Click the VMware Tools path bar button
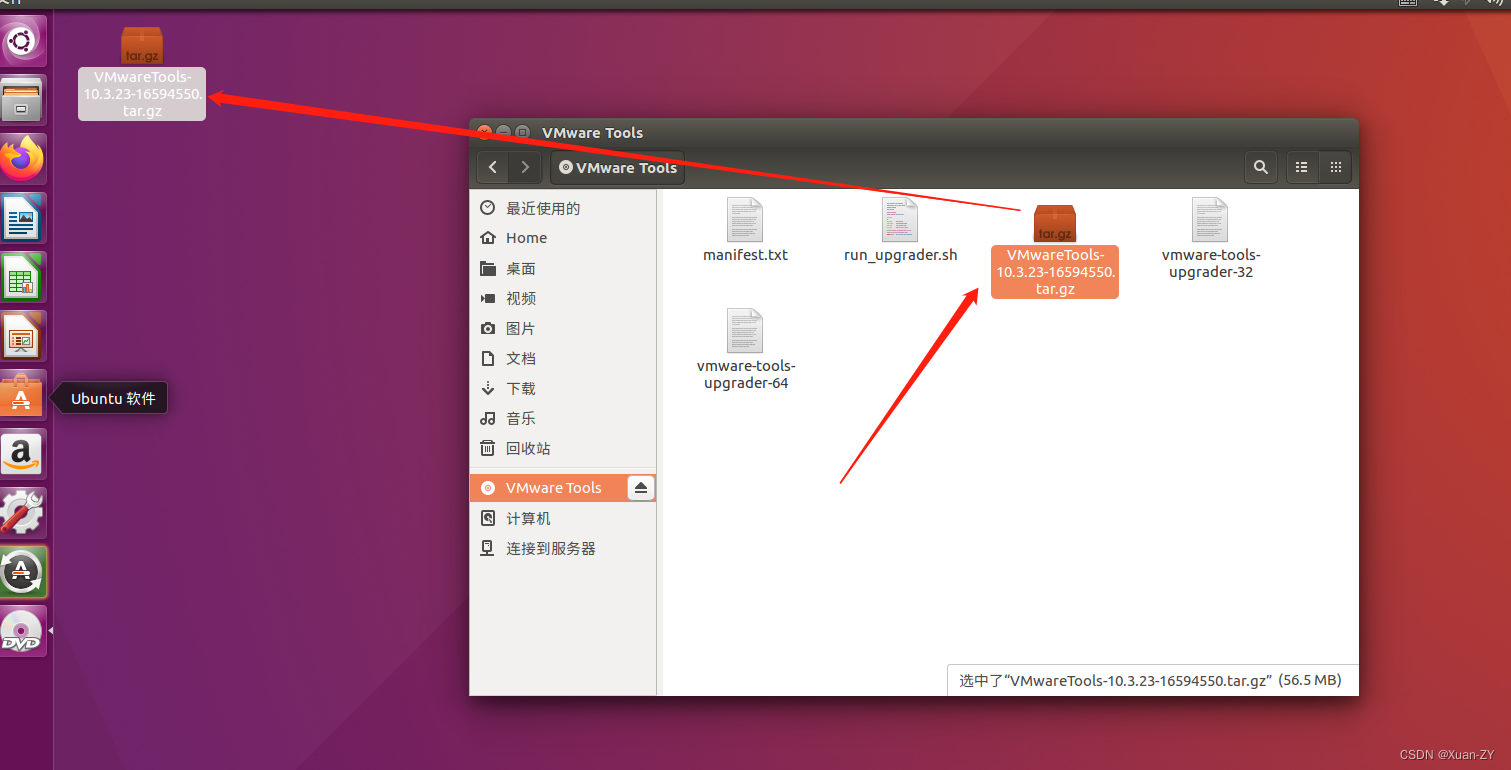Viewport: 1511px width, 770px height. point(617,168)
